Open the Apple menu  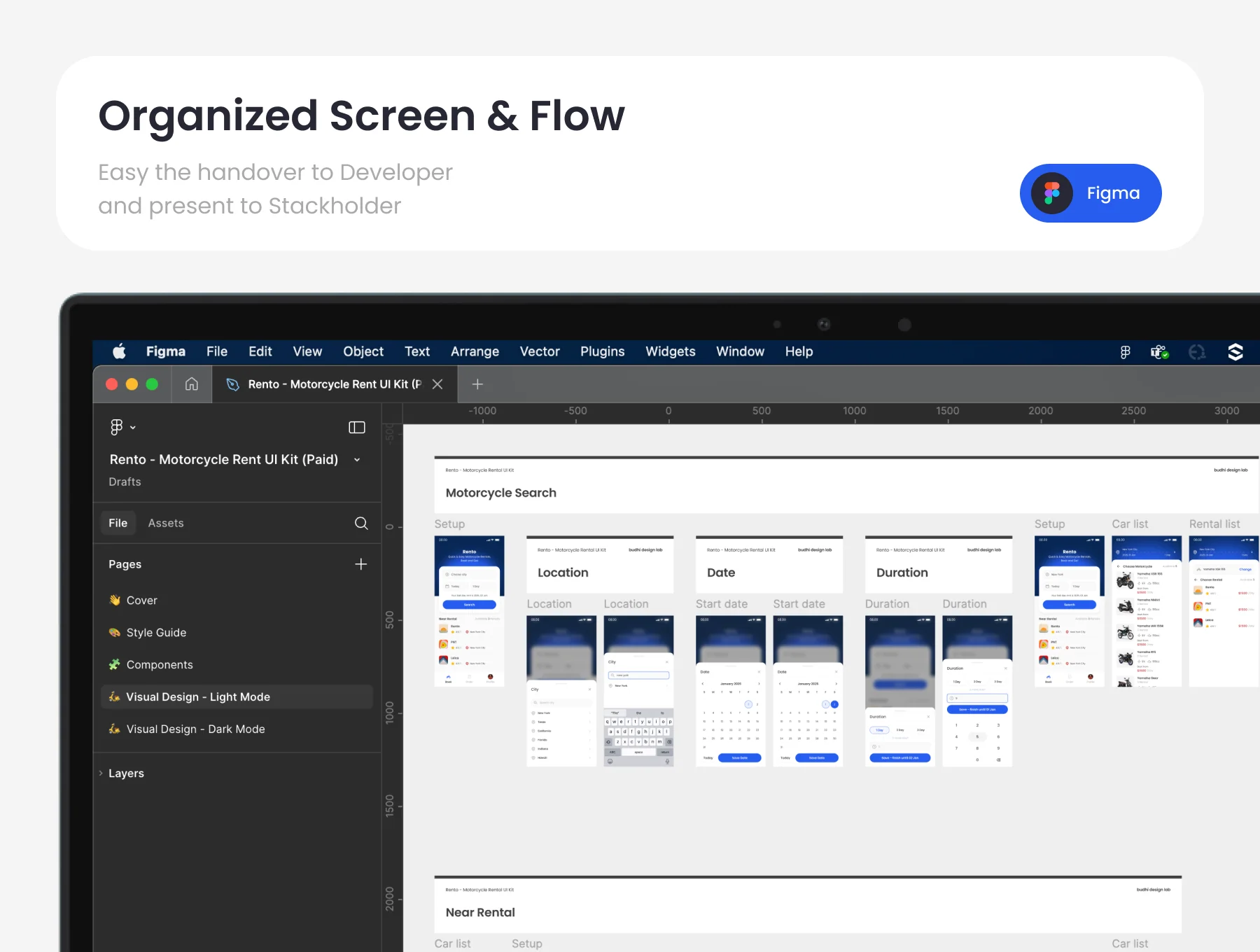pos(120,351)
